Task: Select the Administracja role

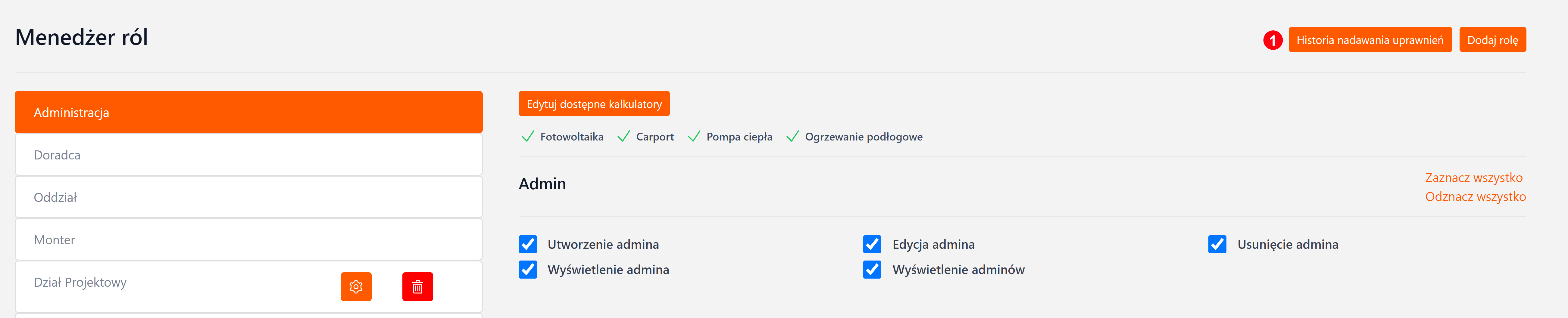Action: click(248, 113)
